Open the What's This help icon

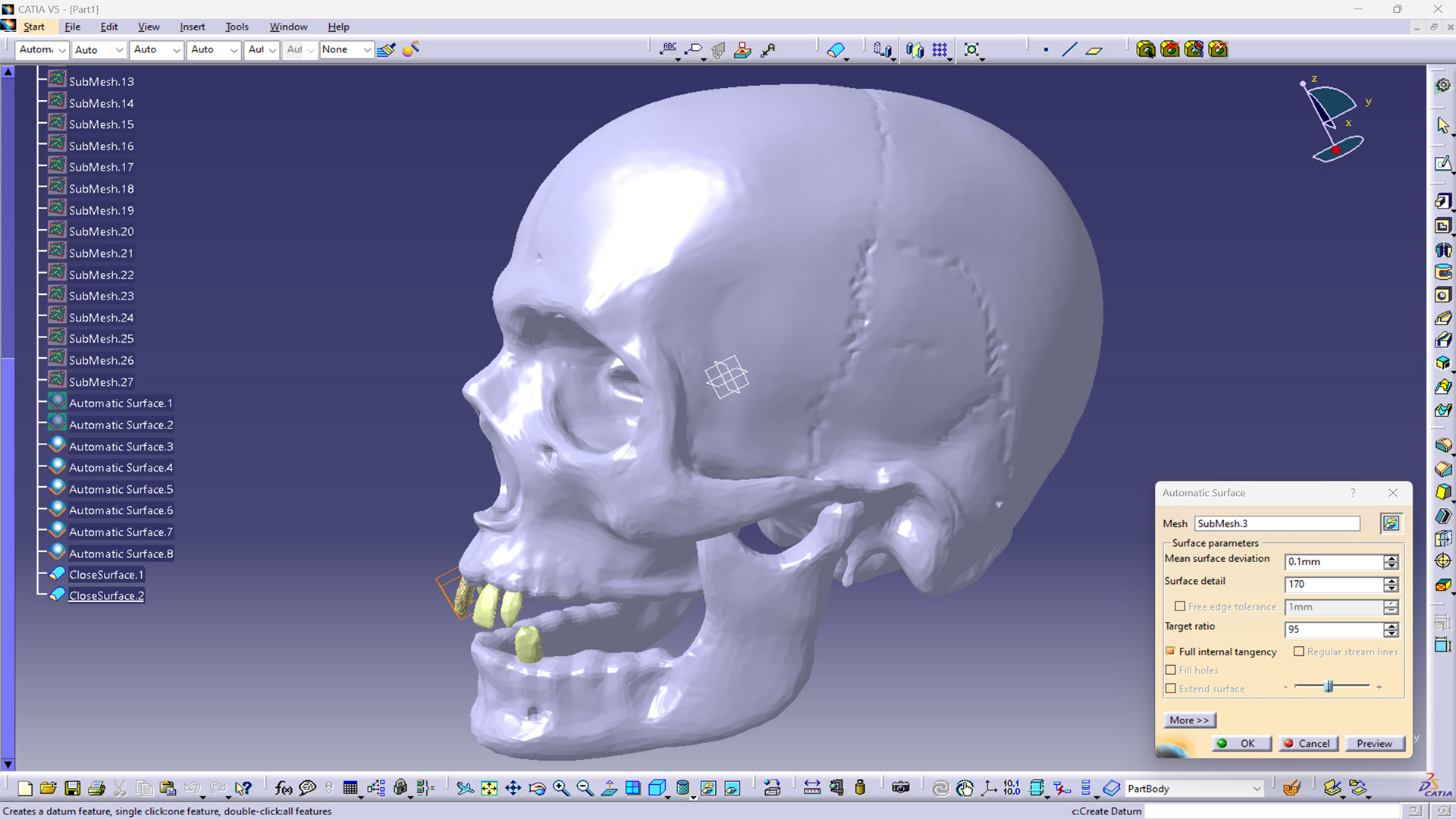(x=243, y=789)
